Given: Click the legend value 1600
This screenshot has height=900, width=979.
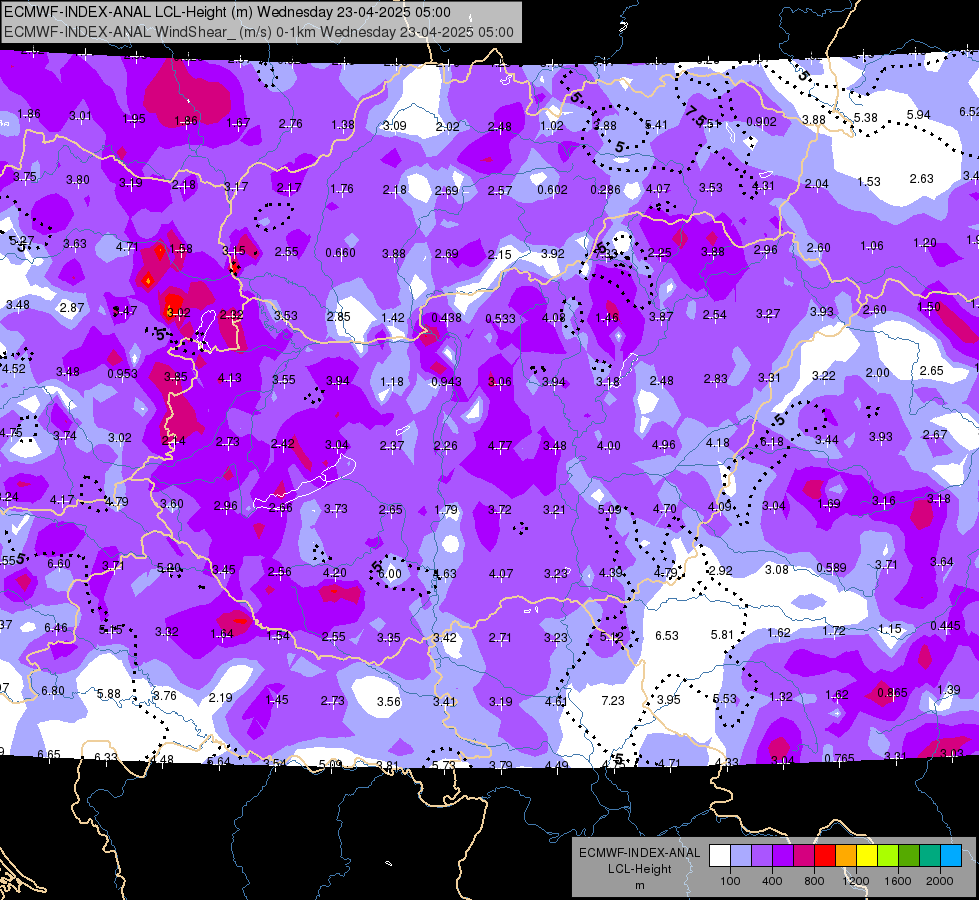Looking at the screenshot, I should 898,881.
